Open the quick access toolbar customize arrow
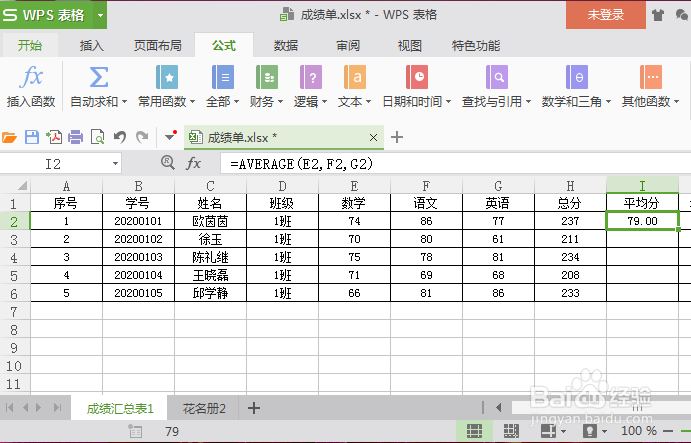The height and width of the screenshot is (443, 691). [170, 136]
